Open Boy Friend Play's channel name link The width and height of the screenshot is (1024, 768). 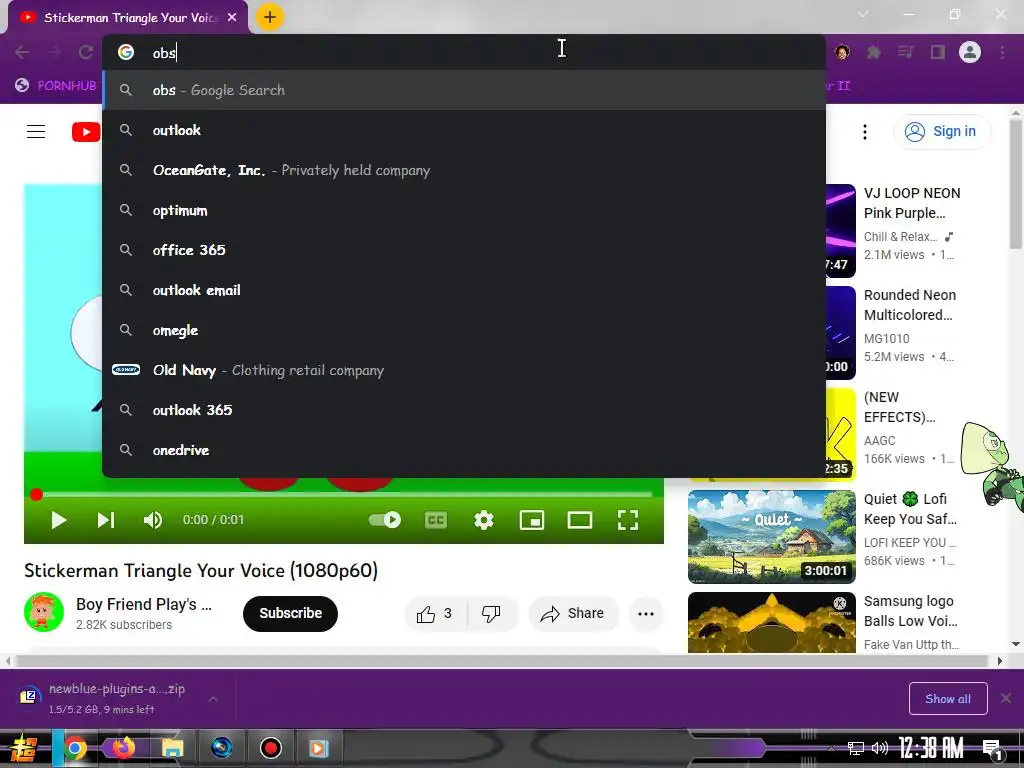point(144,604)
